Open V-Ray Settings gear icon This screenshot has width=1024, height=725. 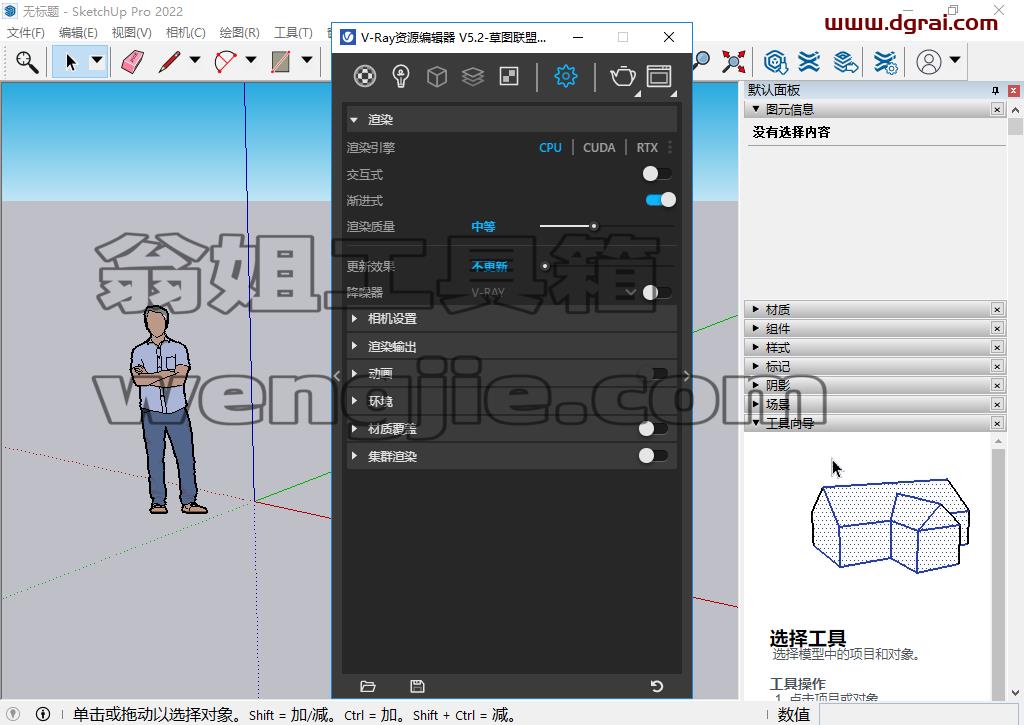[566, 76]
